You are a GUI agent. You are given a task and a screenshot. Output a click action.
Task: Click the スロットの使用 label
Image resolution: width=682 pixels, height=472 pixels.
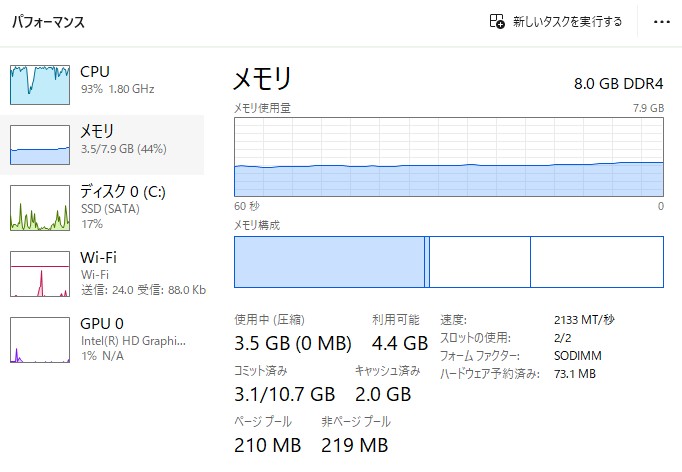tap(475, 338)
